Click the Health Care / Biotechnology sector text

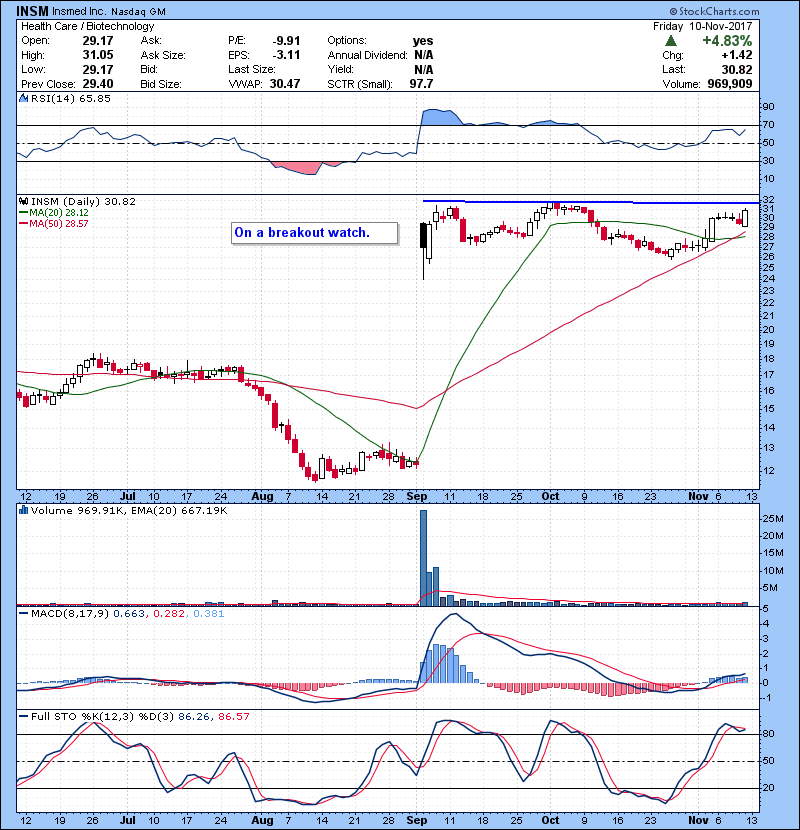click(88, 26)
